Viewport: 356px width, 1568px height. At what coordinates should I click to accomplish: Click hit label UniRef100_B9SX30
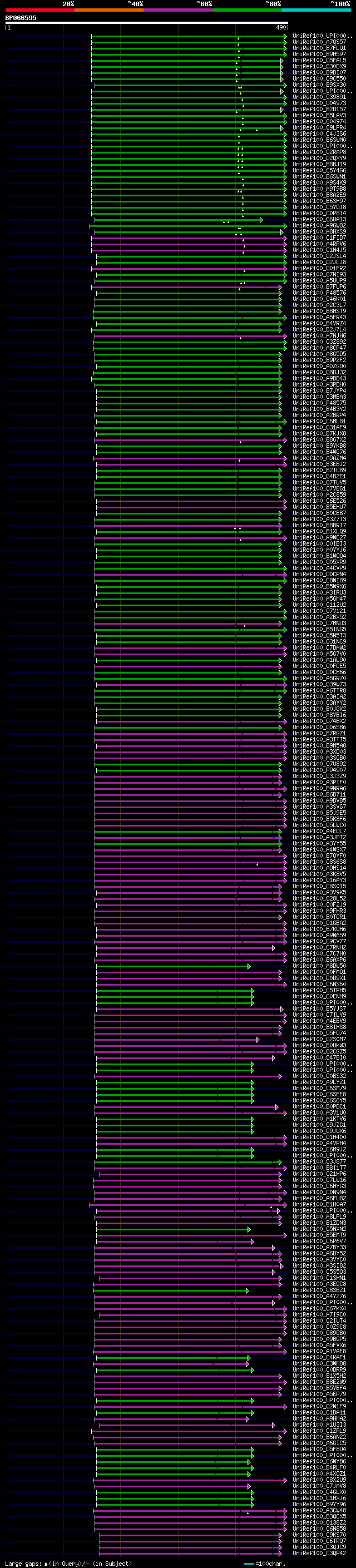pyautogui.click(x=319, y=85)
